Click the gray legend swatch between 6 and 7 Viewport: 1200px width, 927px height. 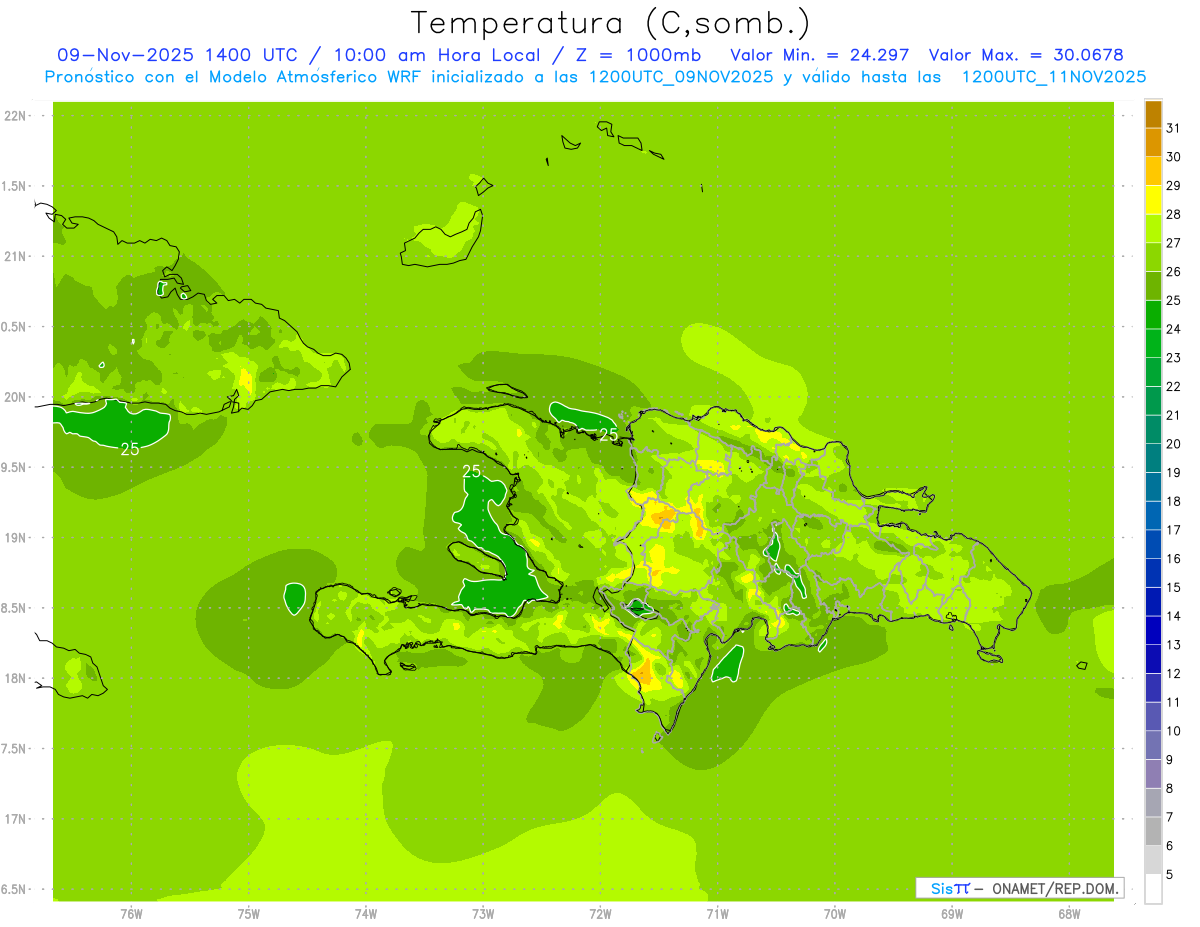click(x=1153, y=831)
